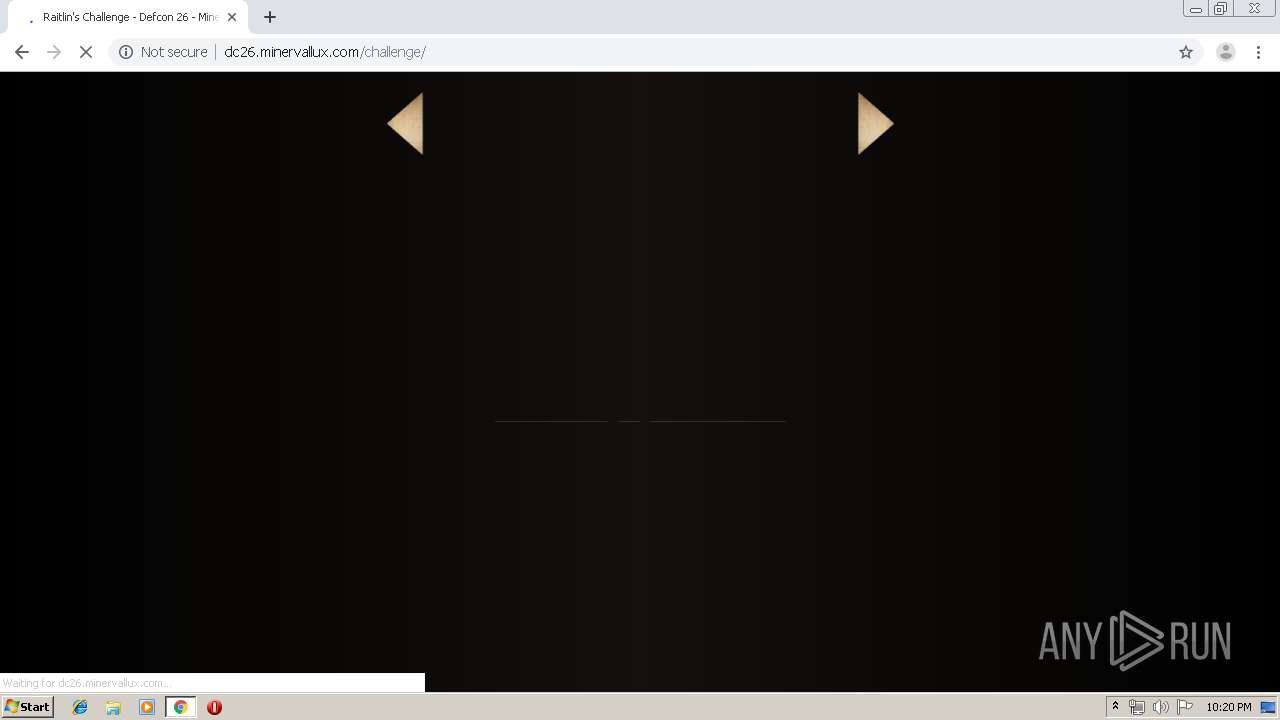The height and width of the screenshot is (720, 1280).
Task: Click the right parchment arrow on page
Action: (875, 124)
